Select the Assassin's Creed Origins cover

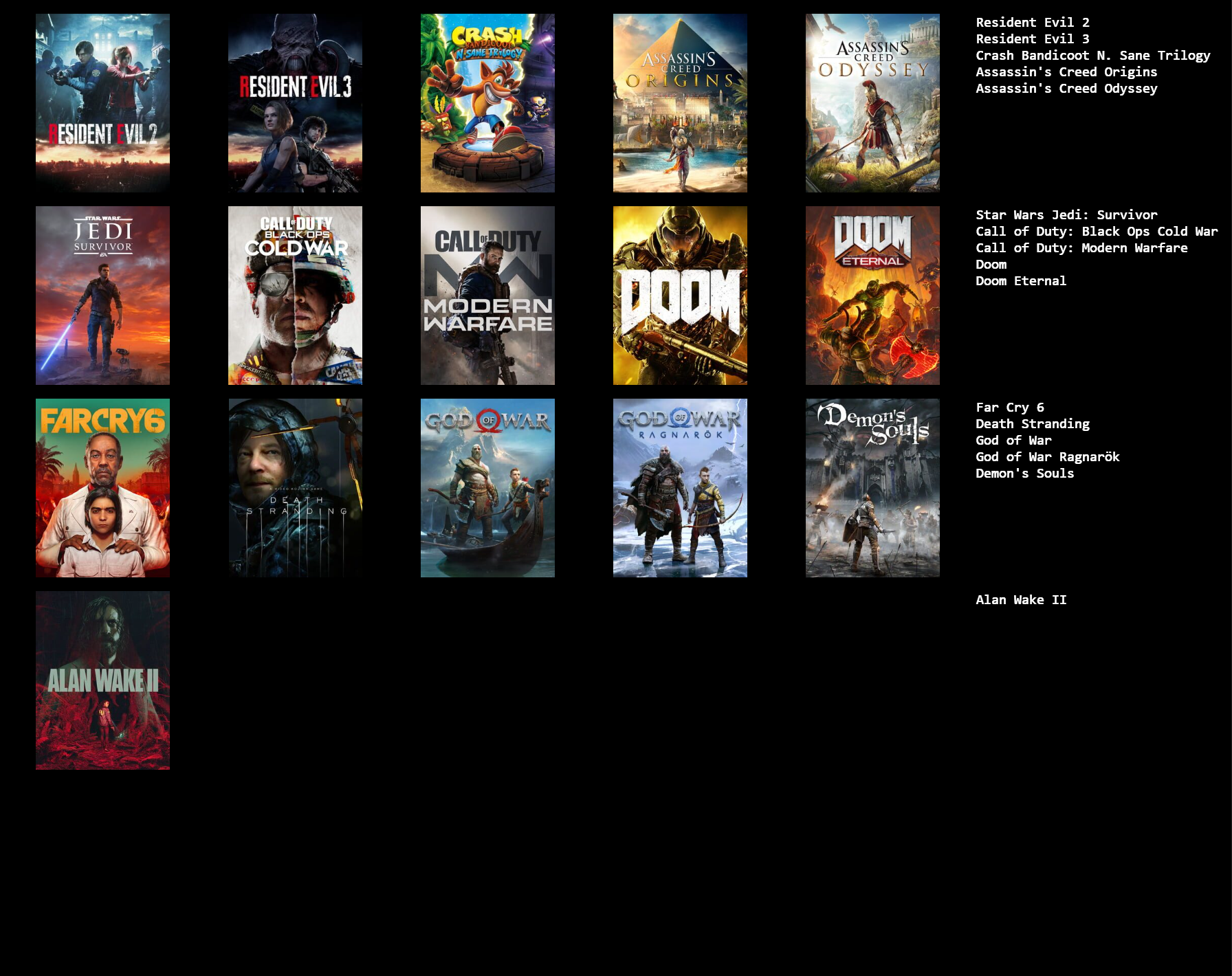(x=680, y=103)
